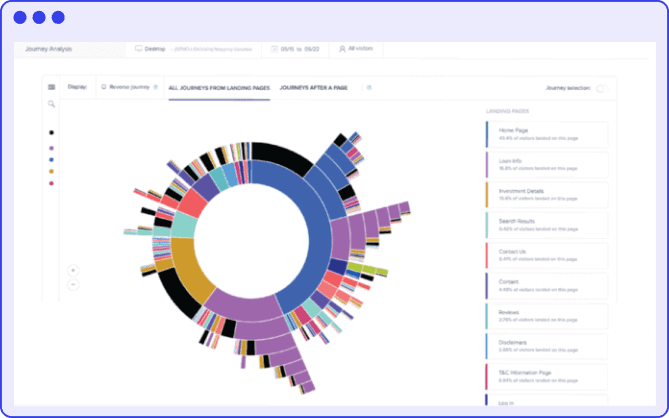Expand the All visitors segment dropdown

pos(359,48)
